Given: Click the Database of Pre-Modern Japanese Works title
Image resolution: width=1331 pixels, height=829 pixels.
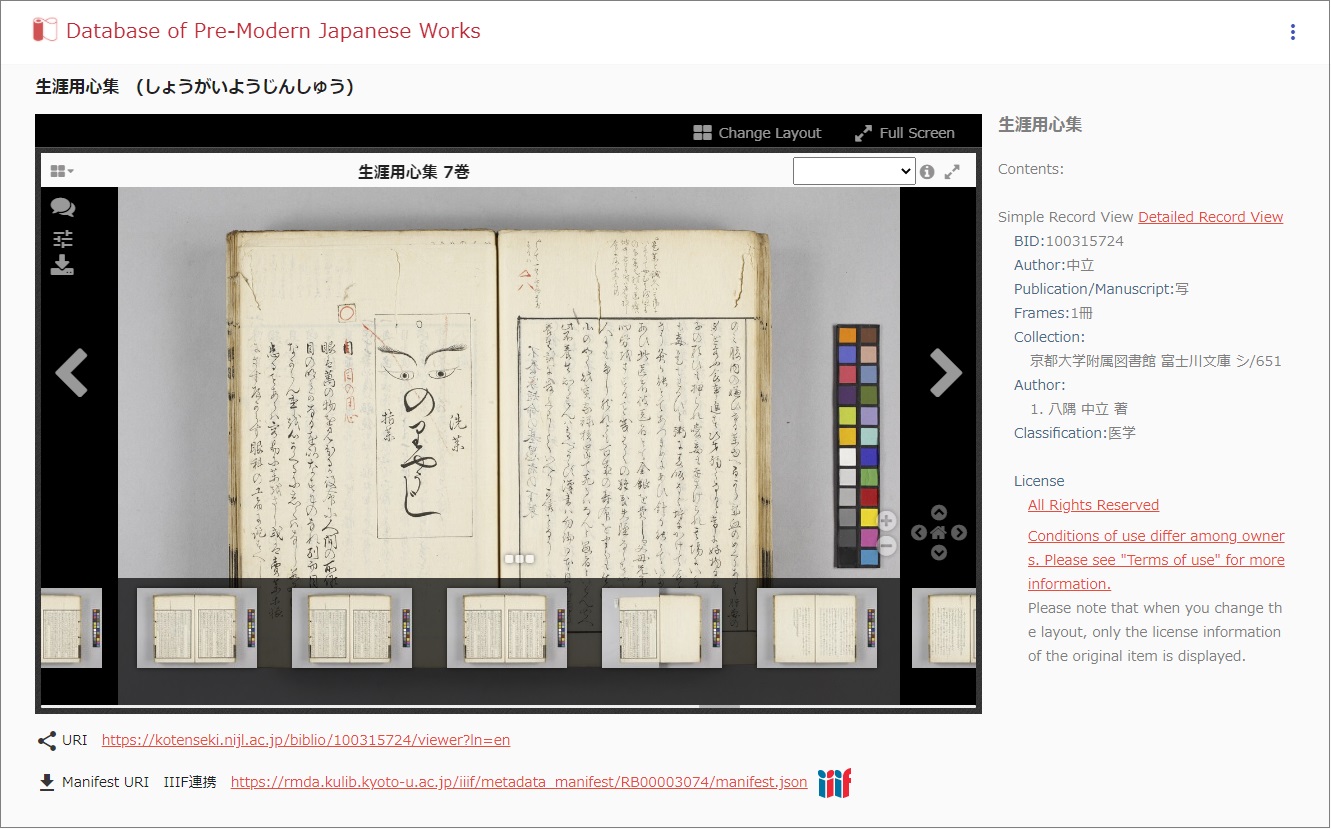Looking at the screenshot, I should point(273,31).
